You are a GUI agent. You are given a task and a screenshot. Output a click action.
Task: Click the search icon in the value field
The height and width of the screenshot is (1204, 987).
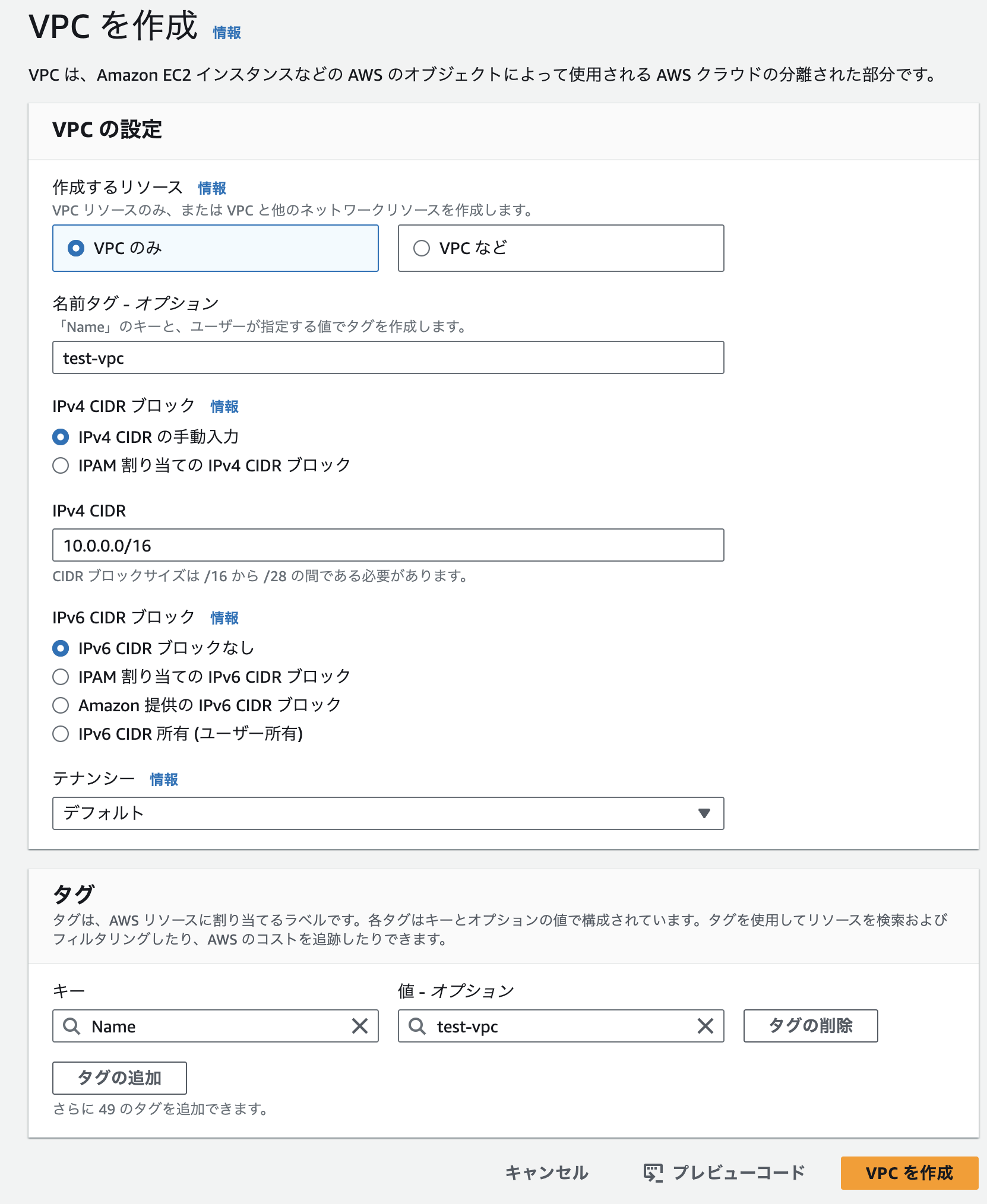(417, 1027)
